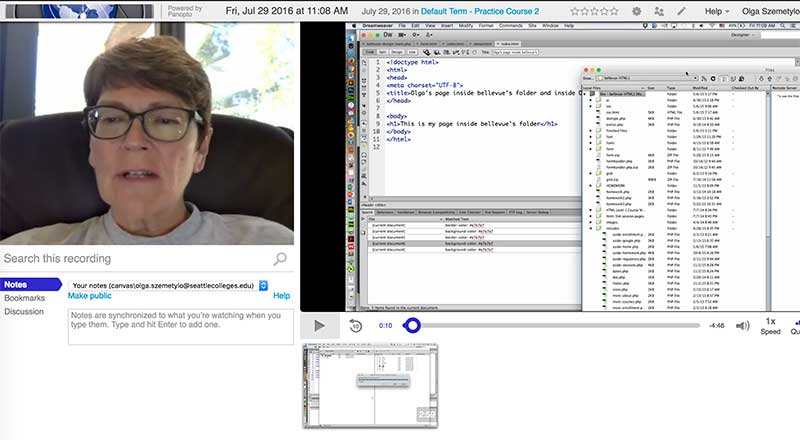The width and height of the screenshot is (800, 440).
Task: Open the share users icon
Action: (659, 10)
